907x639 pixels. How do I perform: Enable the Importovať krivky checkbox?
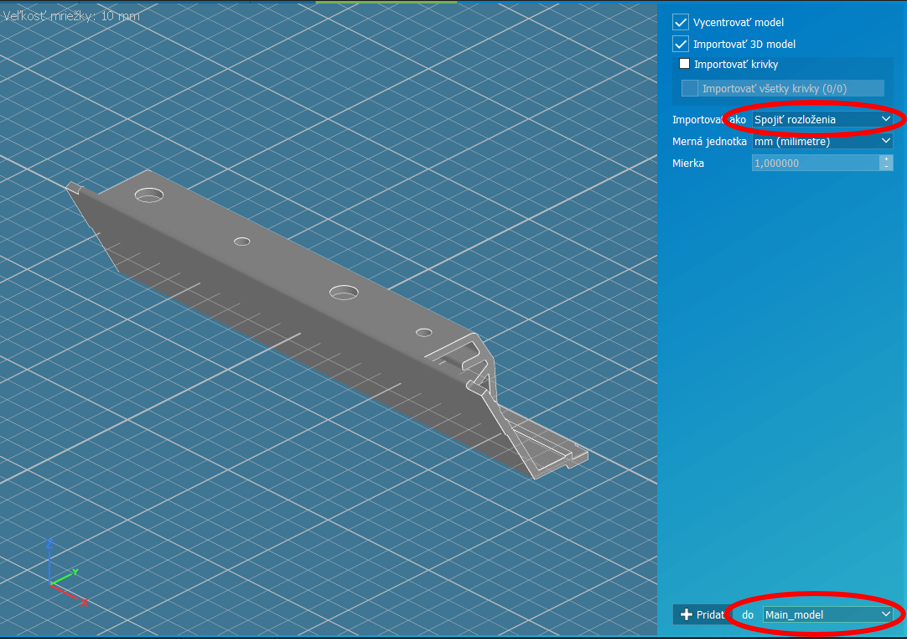[684, 64]
